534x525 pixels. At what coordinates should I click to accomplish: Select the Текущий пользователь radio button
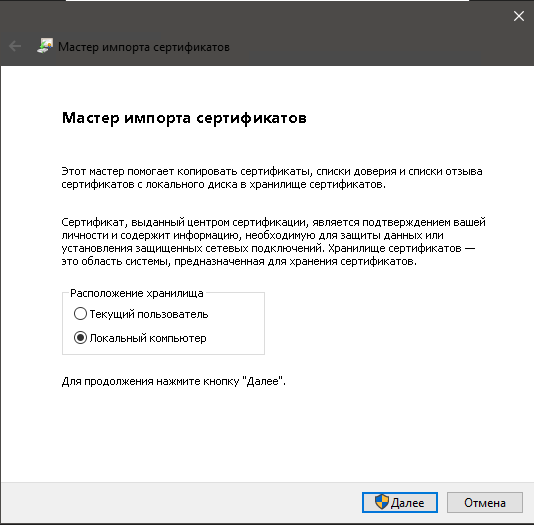tap(80, 314)
